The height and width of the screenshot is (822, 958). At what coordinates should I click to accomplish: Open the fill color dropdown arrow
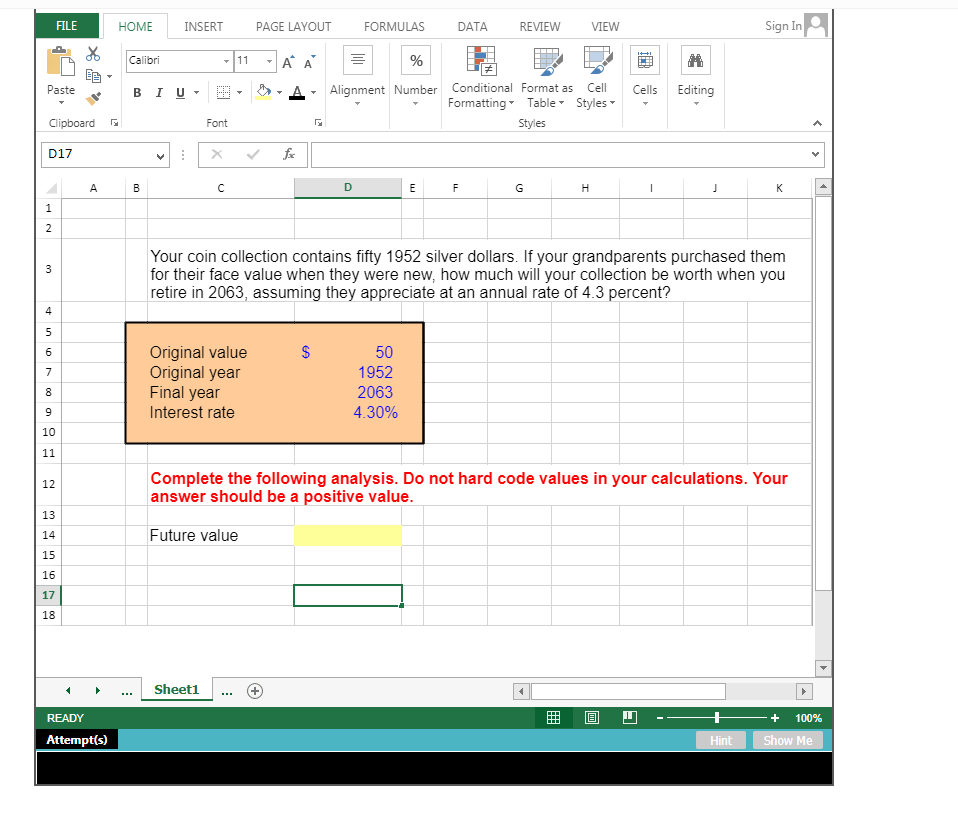pos(279,92)
